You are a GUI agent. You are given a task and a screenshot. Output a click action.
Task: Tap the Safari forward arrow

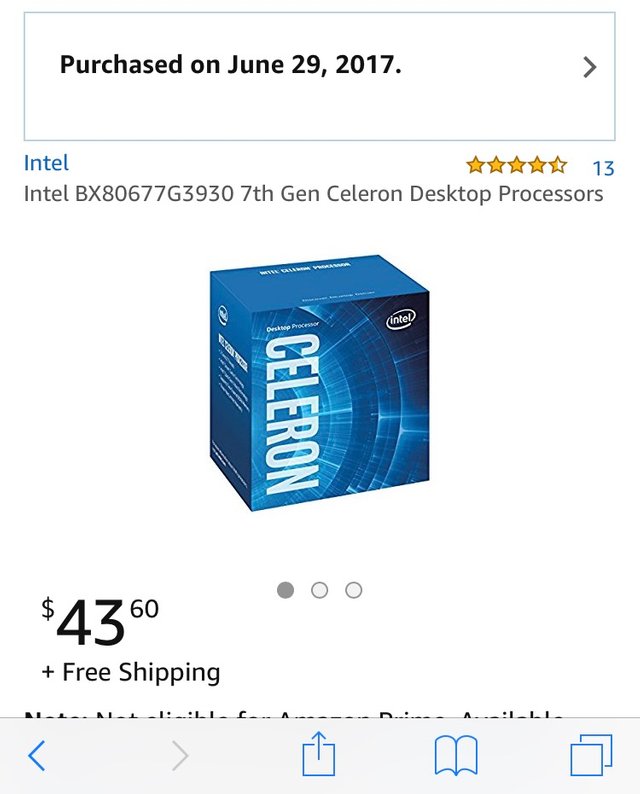[180, 756]
